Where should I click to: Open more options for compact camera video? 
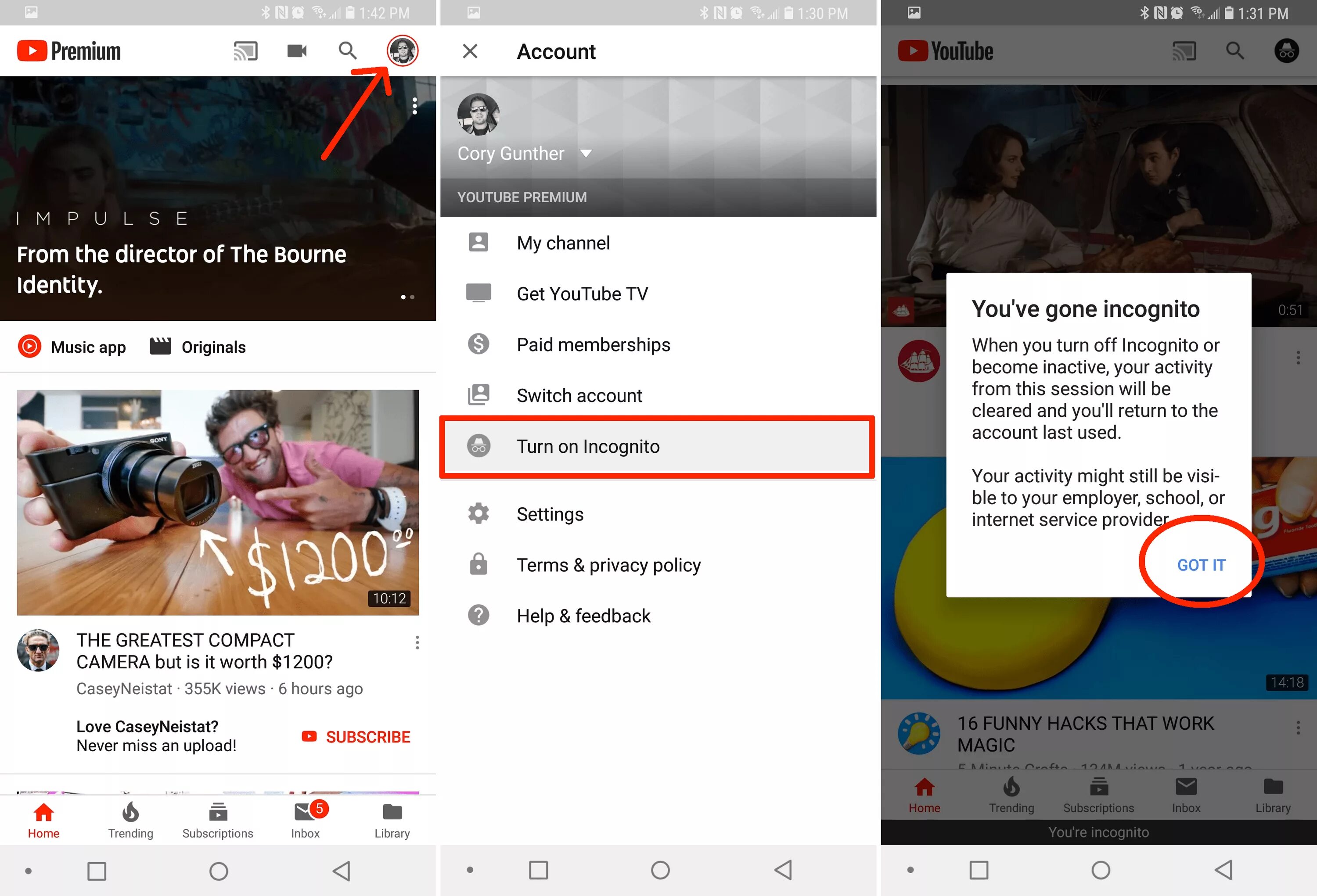417,642
